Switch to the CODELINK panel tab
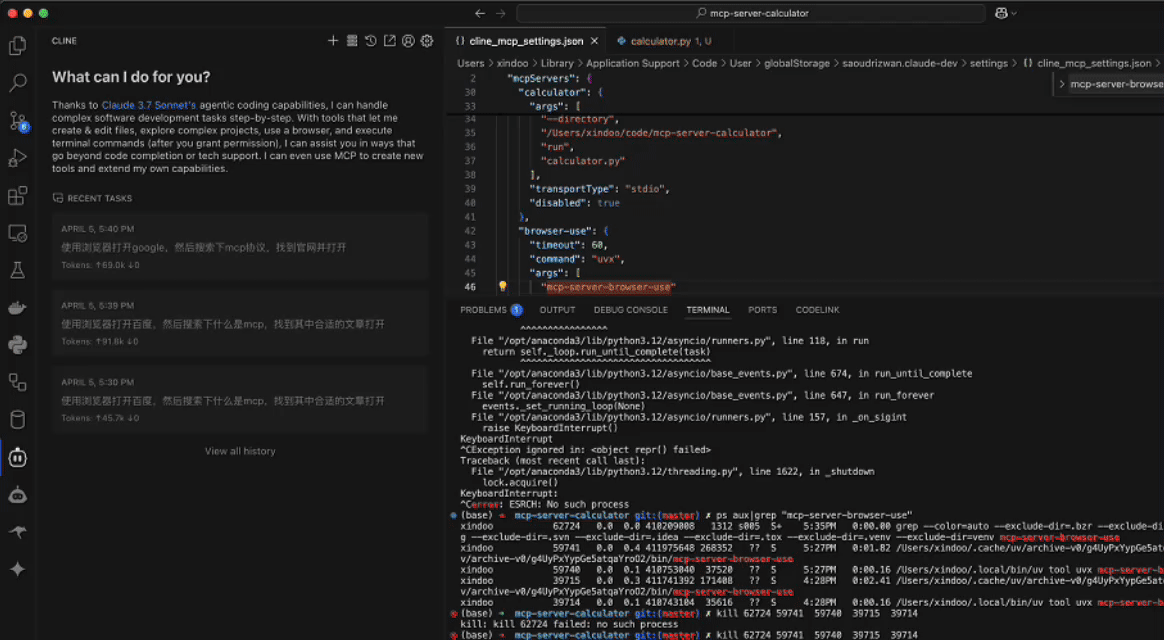 [817, 310]
